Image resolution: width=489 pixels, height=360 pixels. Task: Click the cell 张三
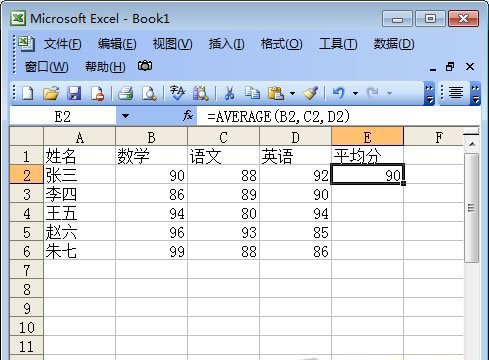[79, 175]
